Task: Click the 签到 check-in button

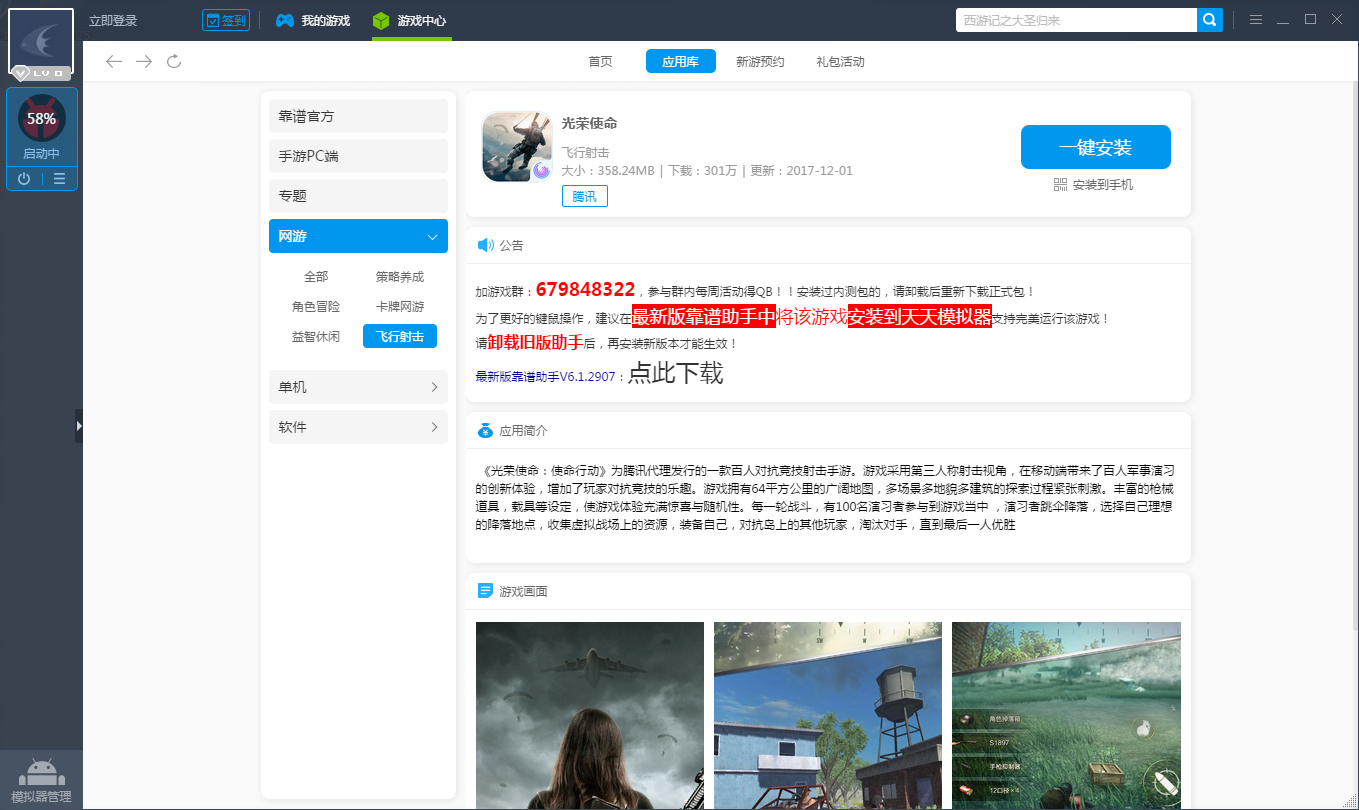Action: [225, 20]
